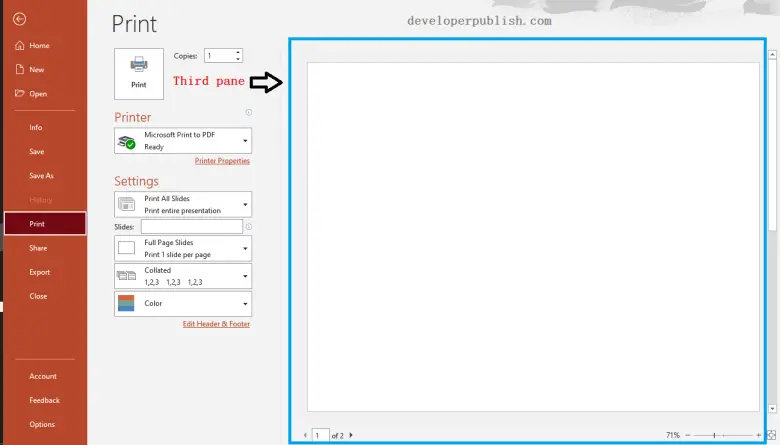Choose Save in the sidebar
The image size is (780, 445).
[36, 152]
